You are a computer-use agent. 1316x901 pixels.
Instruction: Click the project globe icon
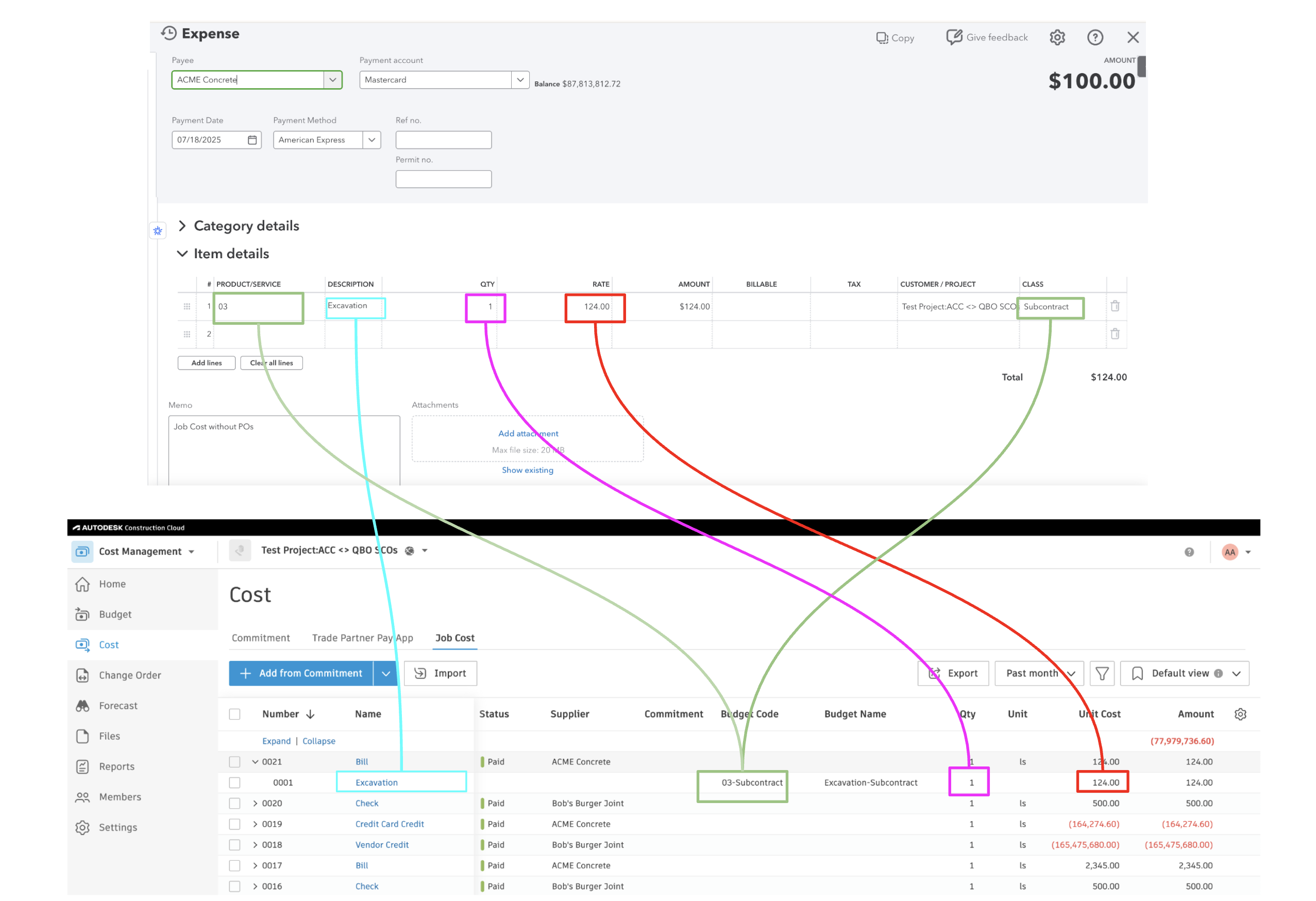coord(410,550)
